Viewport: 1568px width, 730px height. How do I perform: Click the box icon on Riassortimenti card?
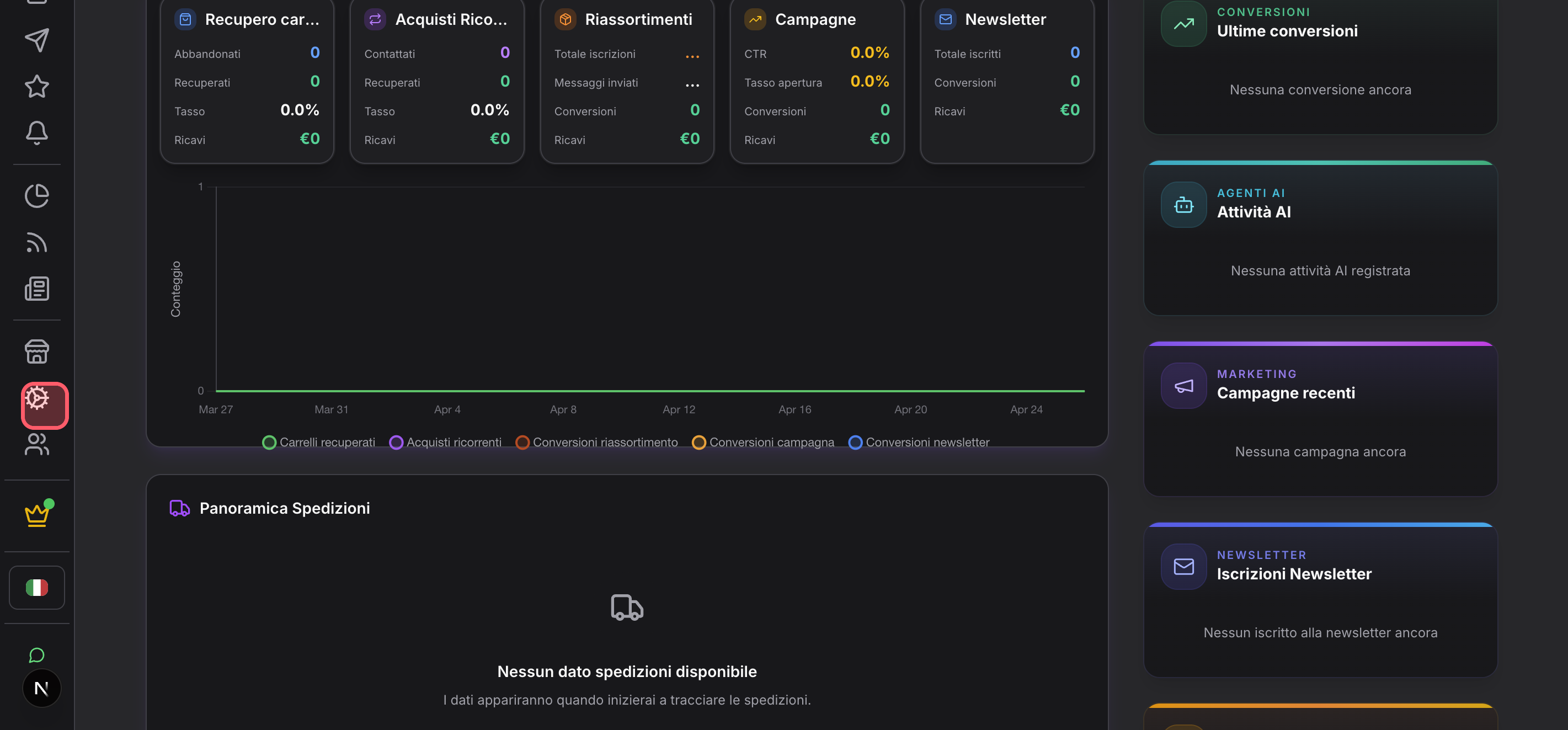click(565, 19)
